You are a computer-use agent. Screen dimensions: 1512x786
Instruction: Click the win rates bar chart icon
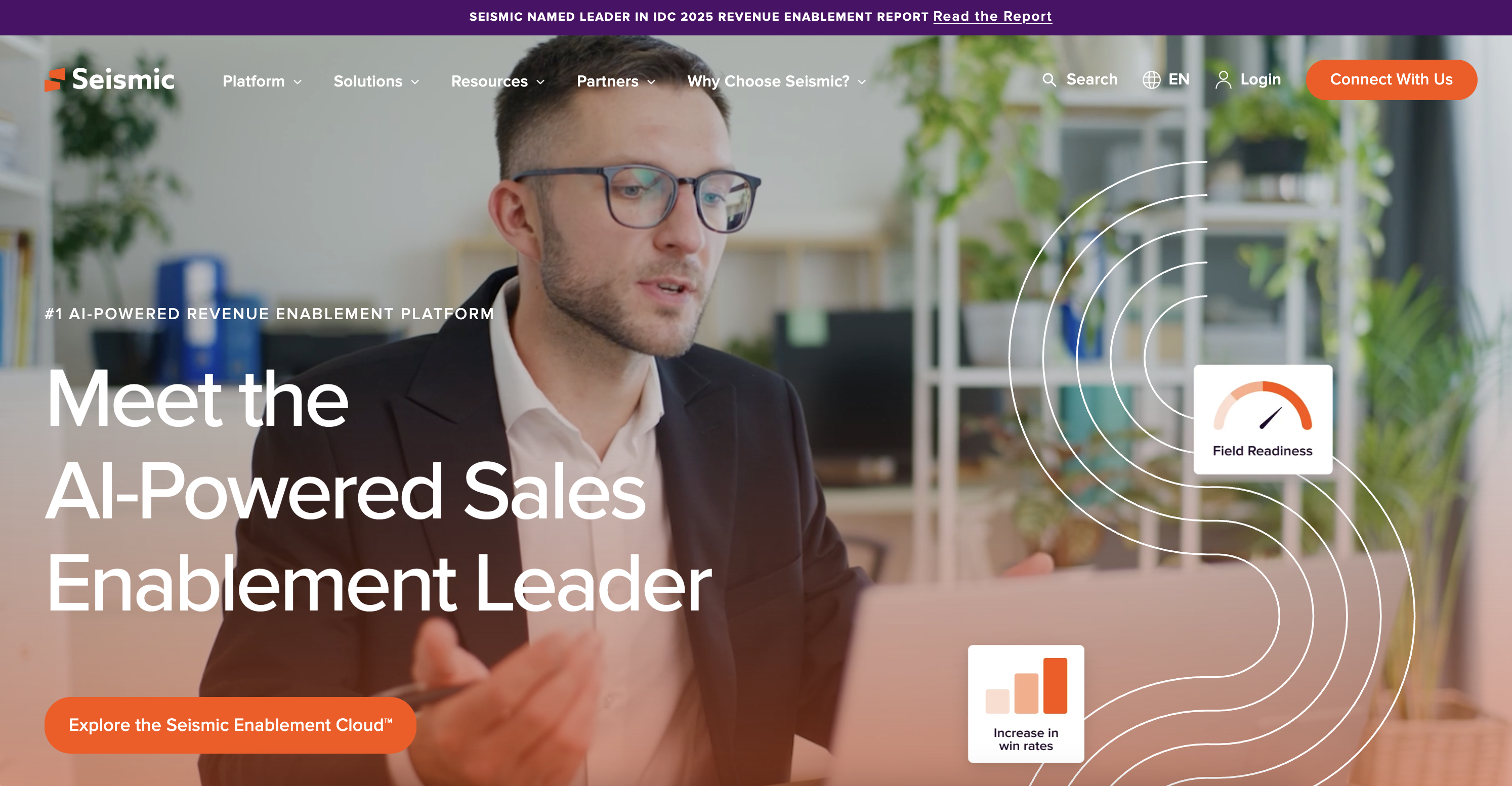(x=1026, y=686)
